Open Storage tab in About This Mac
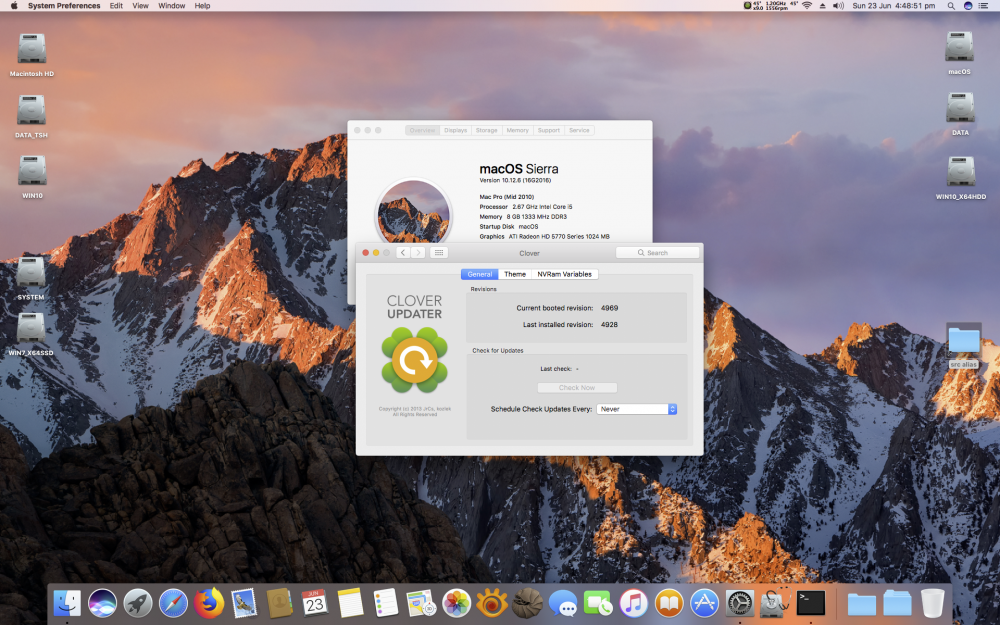 click(486, 130)
